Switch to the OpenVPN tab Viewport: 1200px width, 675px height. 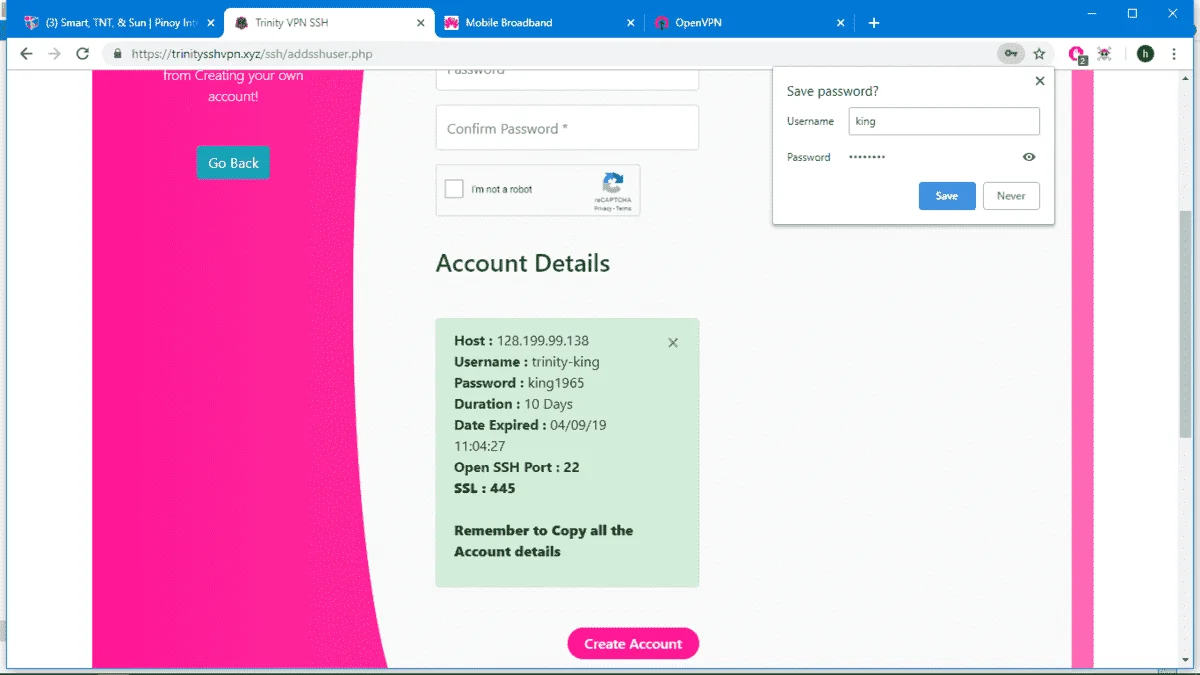[748, 23]
